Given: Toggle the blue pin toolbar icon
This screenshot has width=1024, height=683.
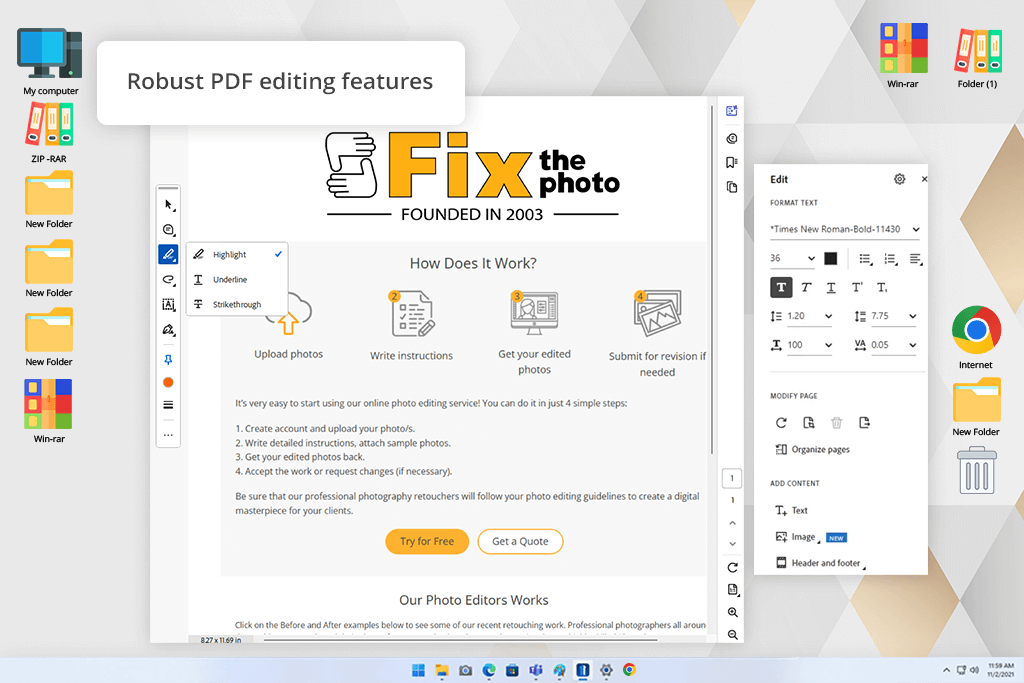Looking at the screenshot, I should [x=168, y=360].
